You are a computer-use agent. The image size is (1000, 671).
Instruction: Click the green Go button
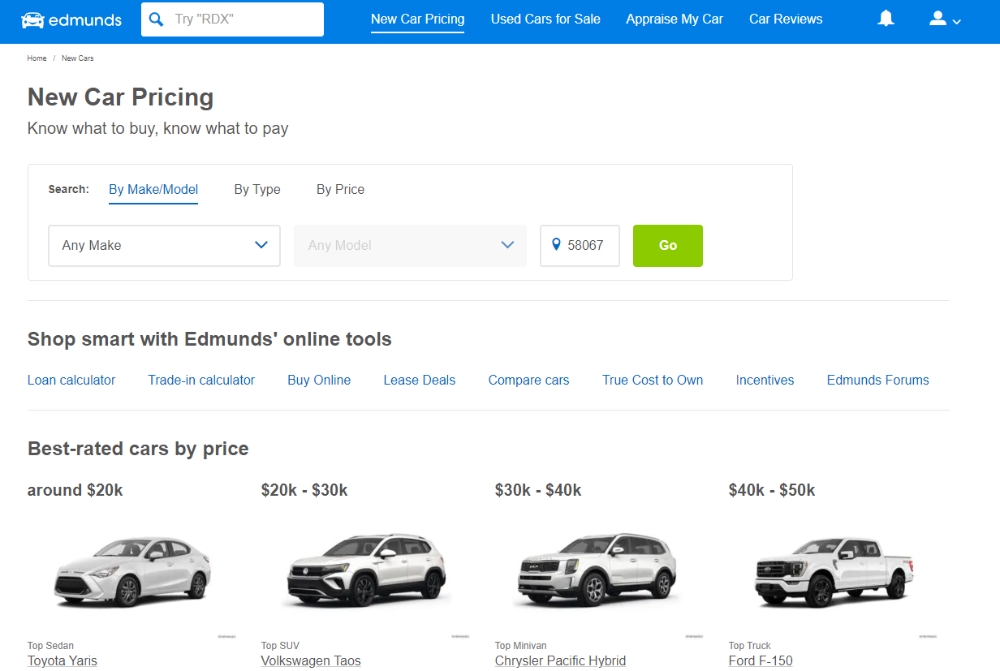(668, 246)
